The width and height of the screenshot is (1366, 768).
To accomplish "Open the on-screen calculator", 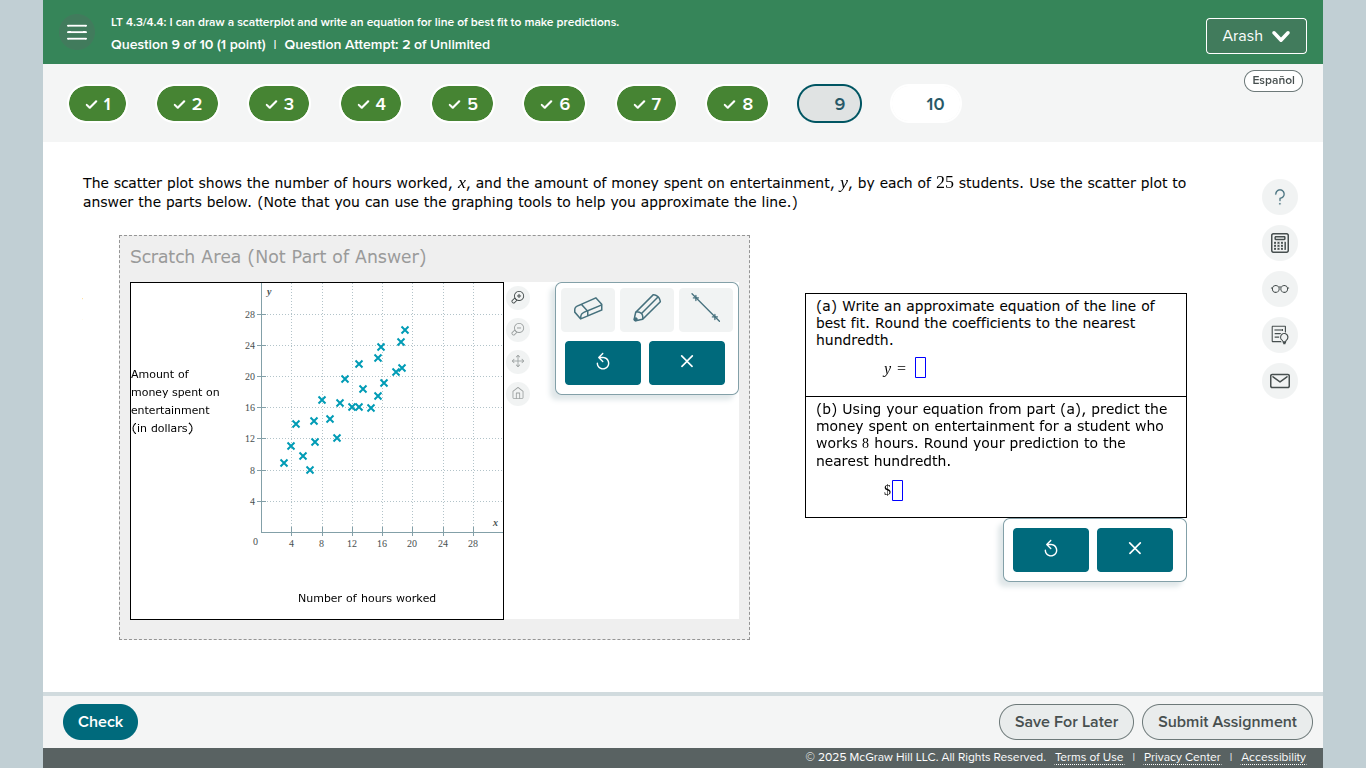I will [1280, 243].
